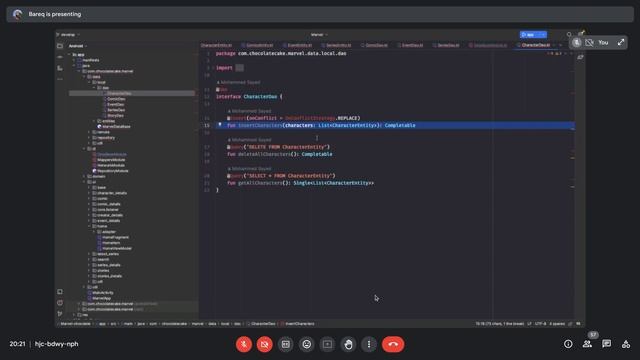Collapse the home folder in the tree
The image size is (640, 360).
click(89, 226)
